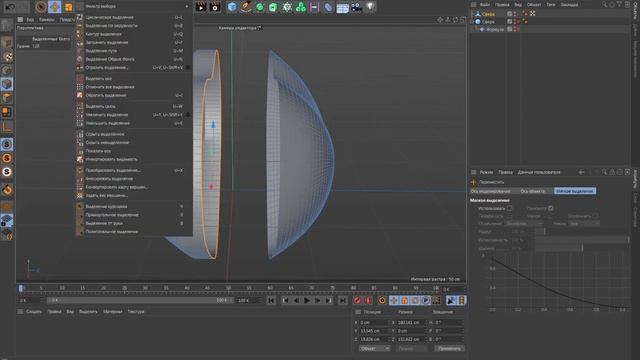Toggle Rotation keyframe recording icon
The image size is (640, 360).
[415, 300]
